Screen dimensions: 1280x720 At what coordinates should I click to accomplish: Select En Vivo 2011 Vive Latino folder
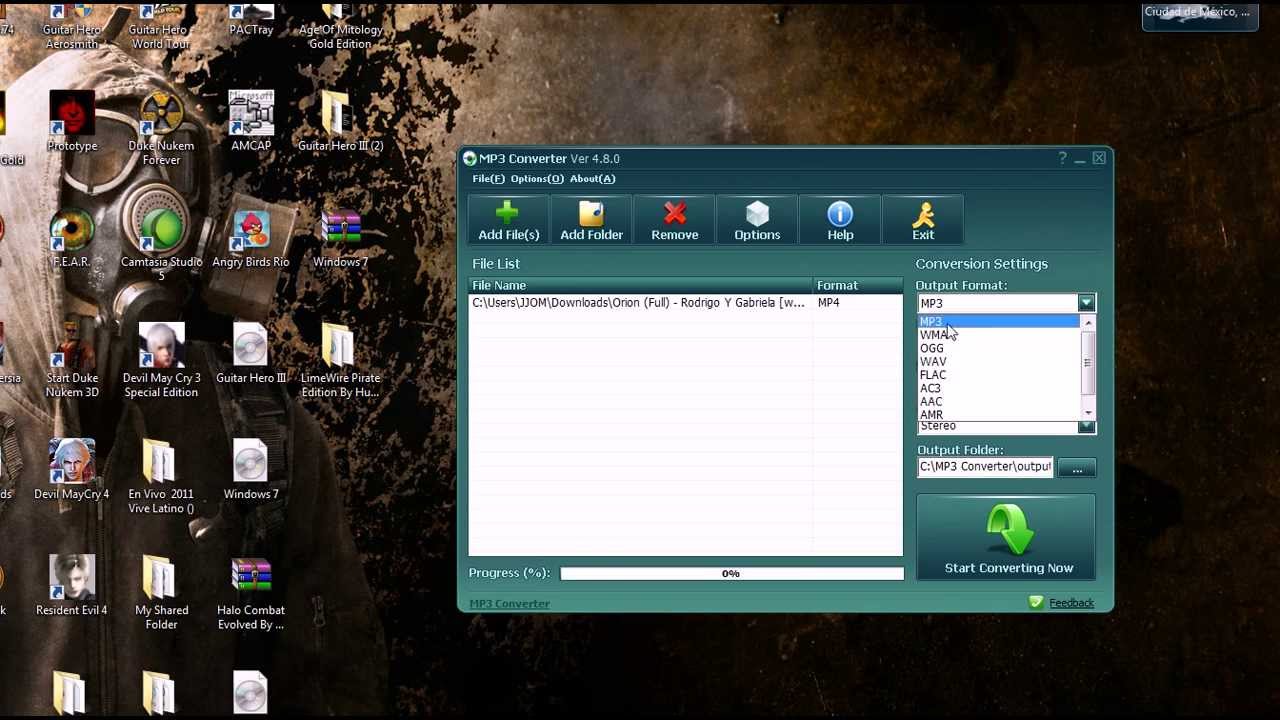pos(161,477)
